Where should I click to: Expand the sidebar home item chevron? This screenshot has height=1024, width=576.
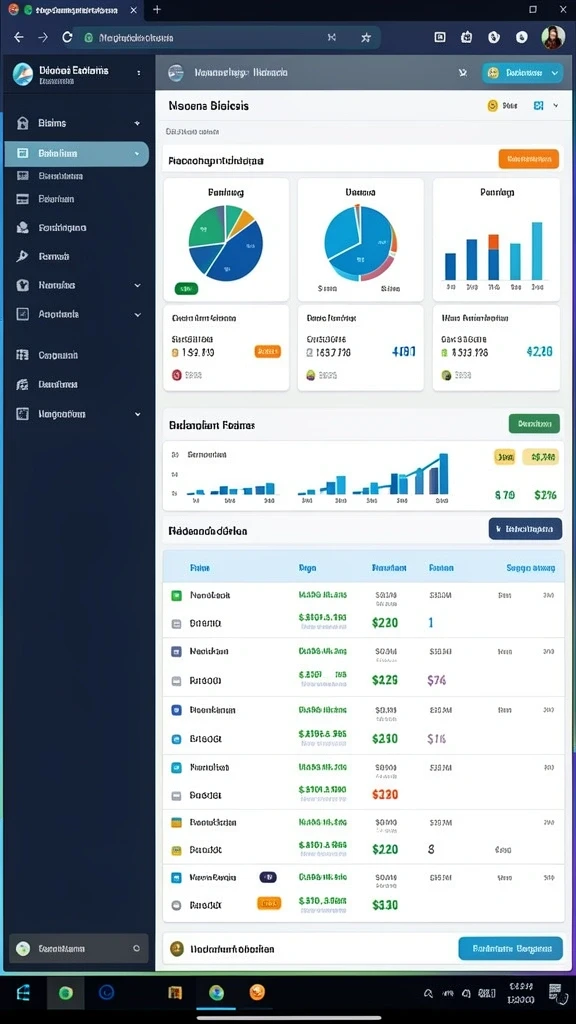coord(137,123)
